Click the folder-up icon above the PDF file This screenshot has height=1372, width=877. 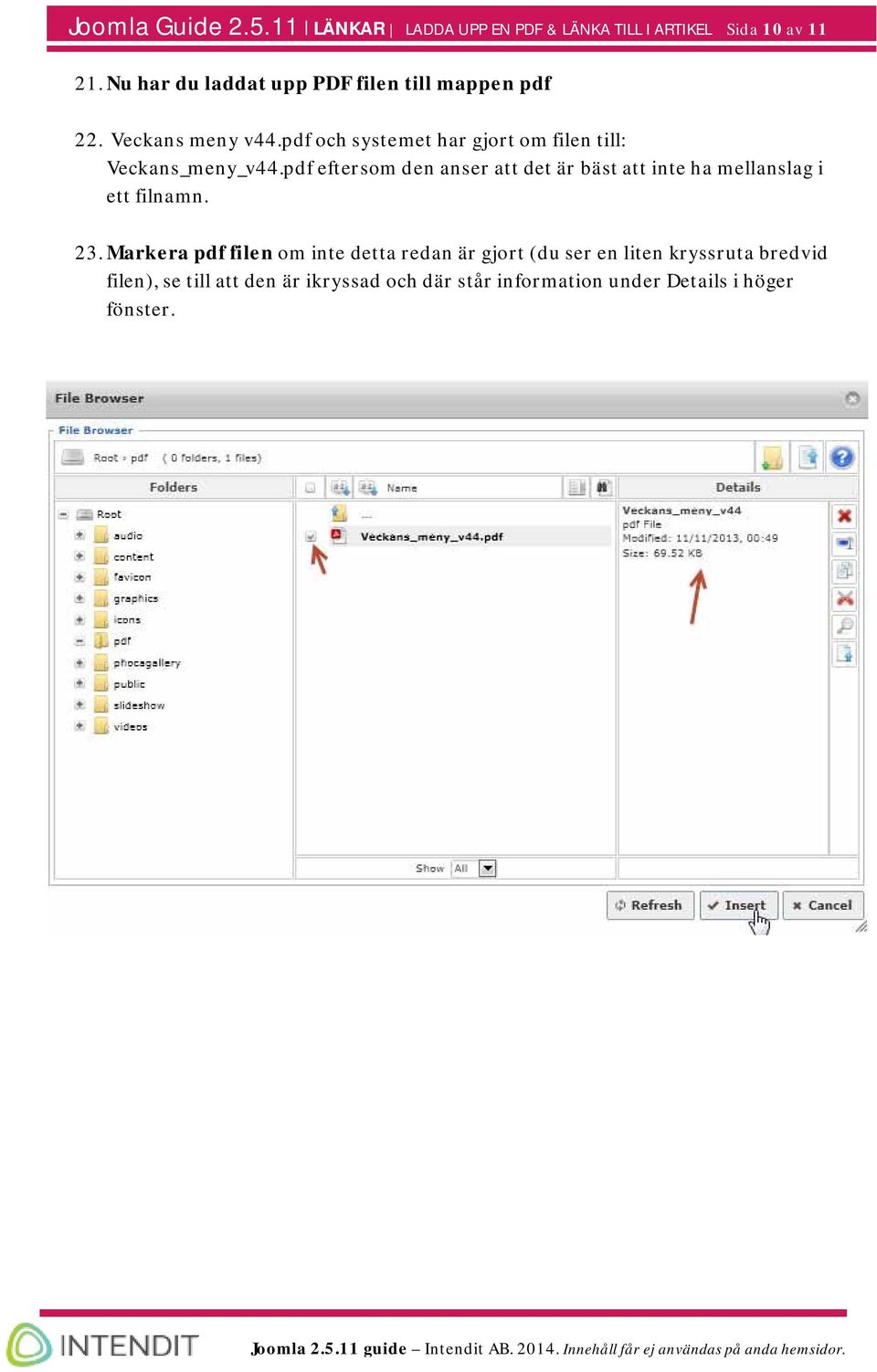coord(339,513)
